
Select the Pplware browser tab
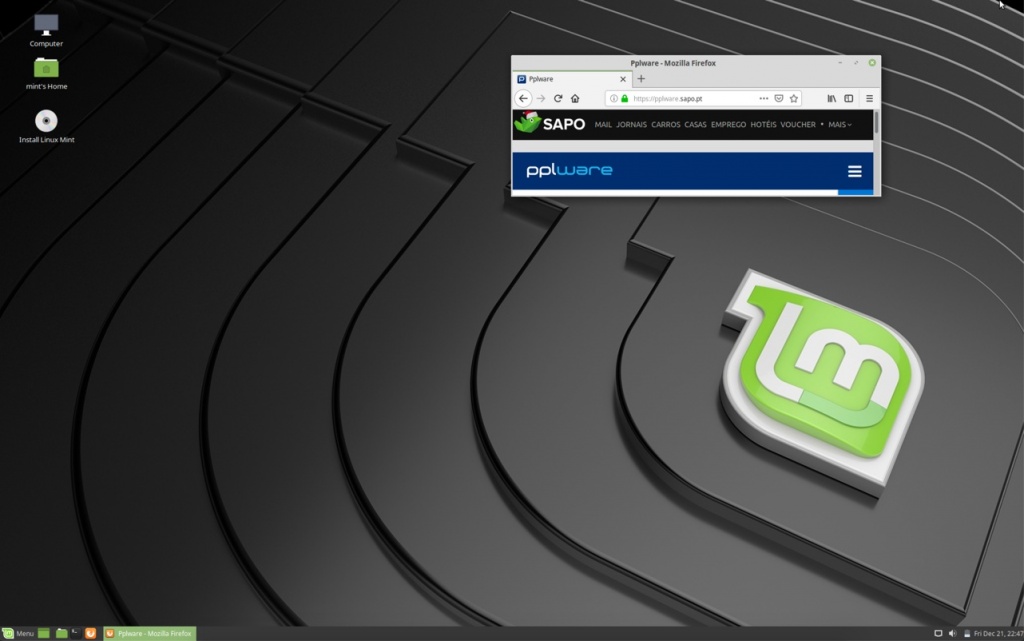click(560, 78)
